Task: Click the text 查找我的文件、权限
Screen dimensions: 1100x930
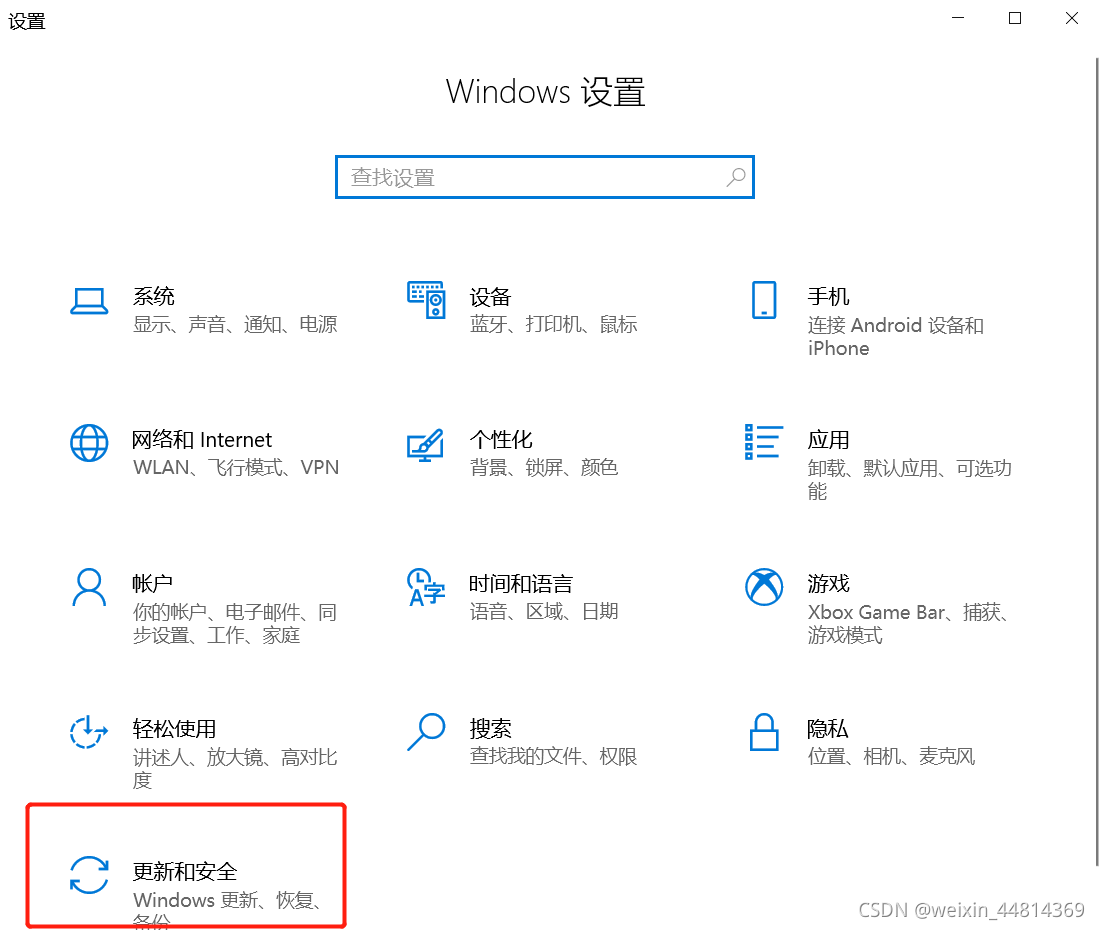Action: [x=554, y=756]
